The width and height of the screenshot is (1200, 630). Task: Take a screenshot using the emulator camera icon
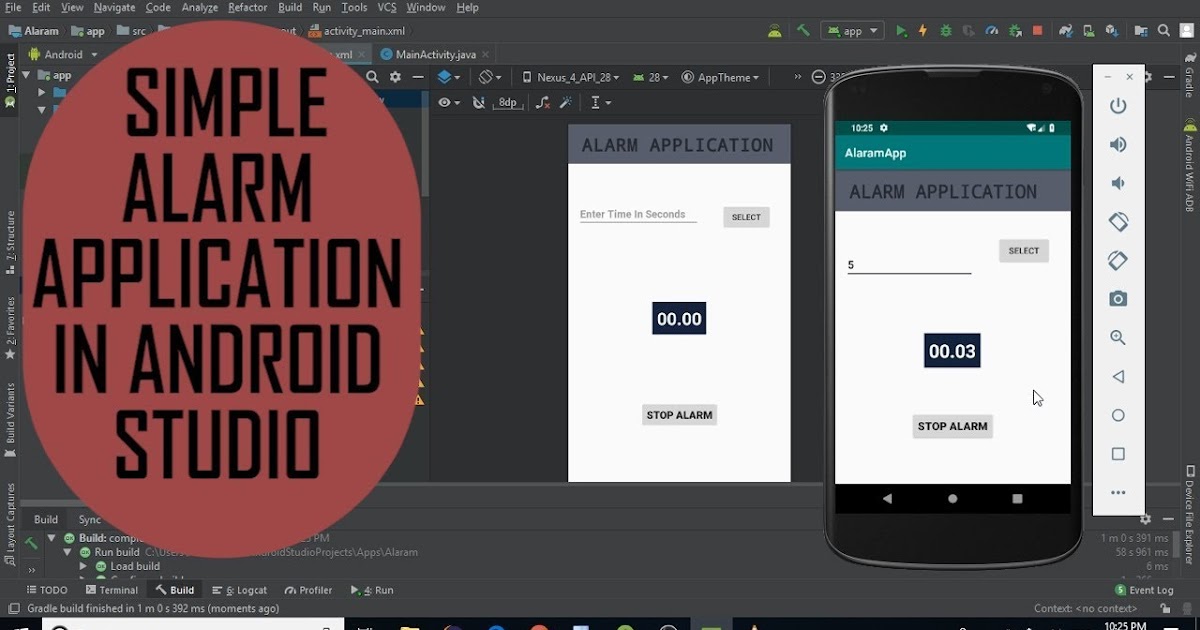click(x=1118, y=298)
